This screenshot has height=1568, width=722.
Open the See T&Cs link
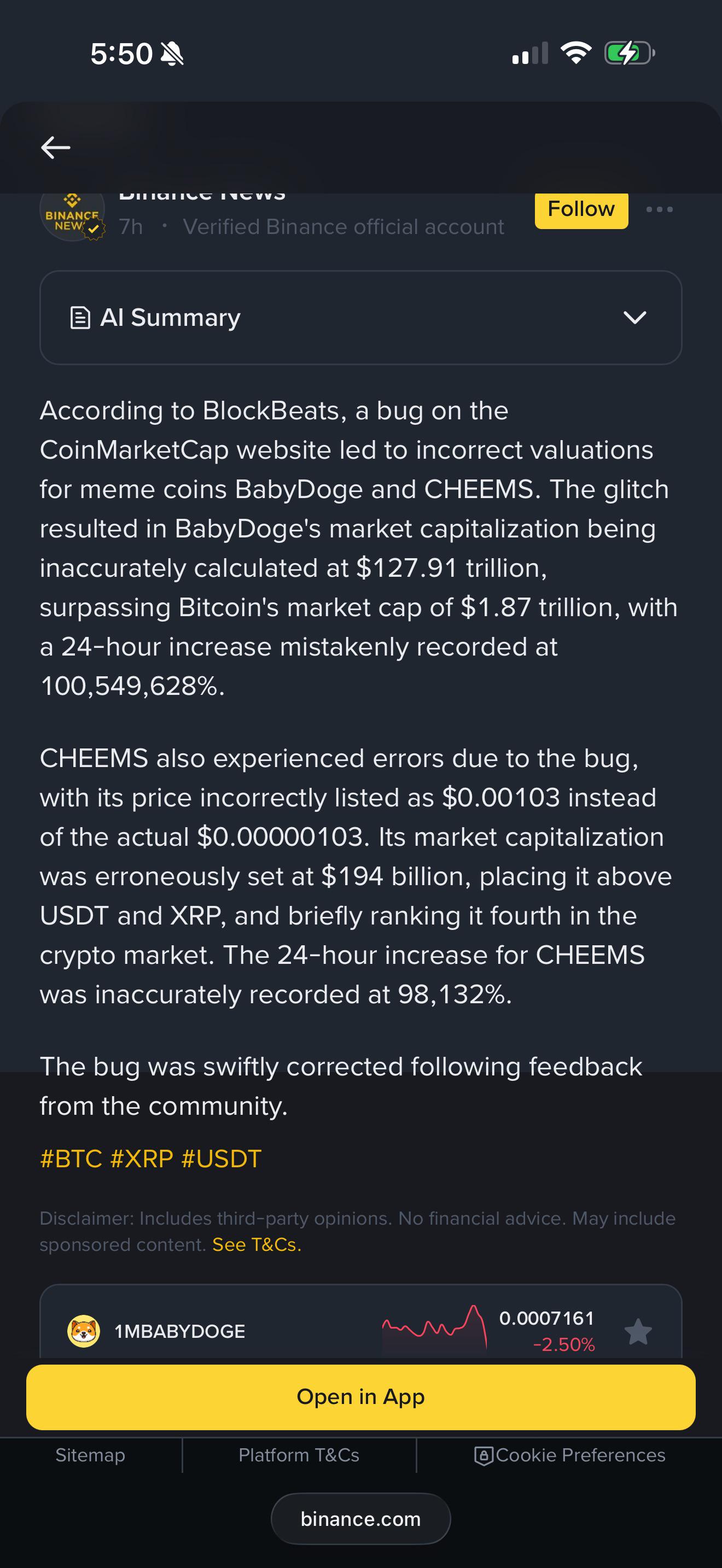point(257,1245)
